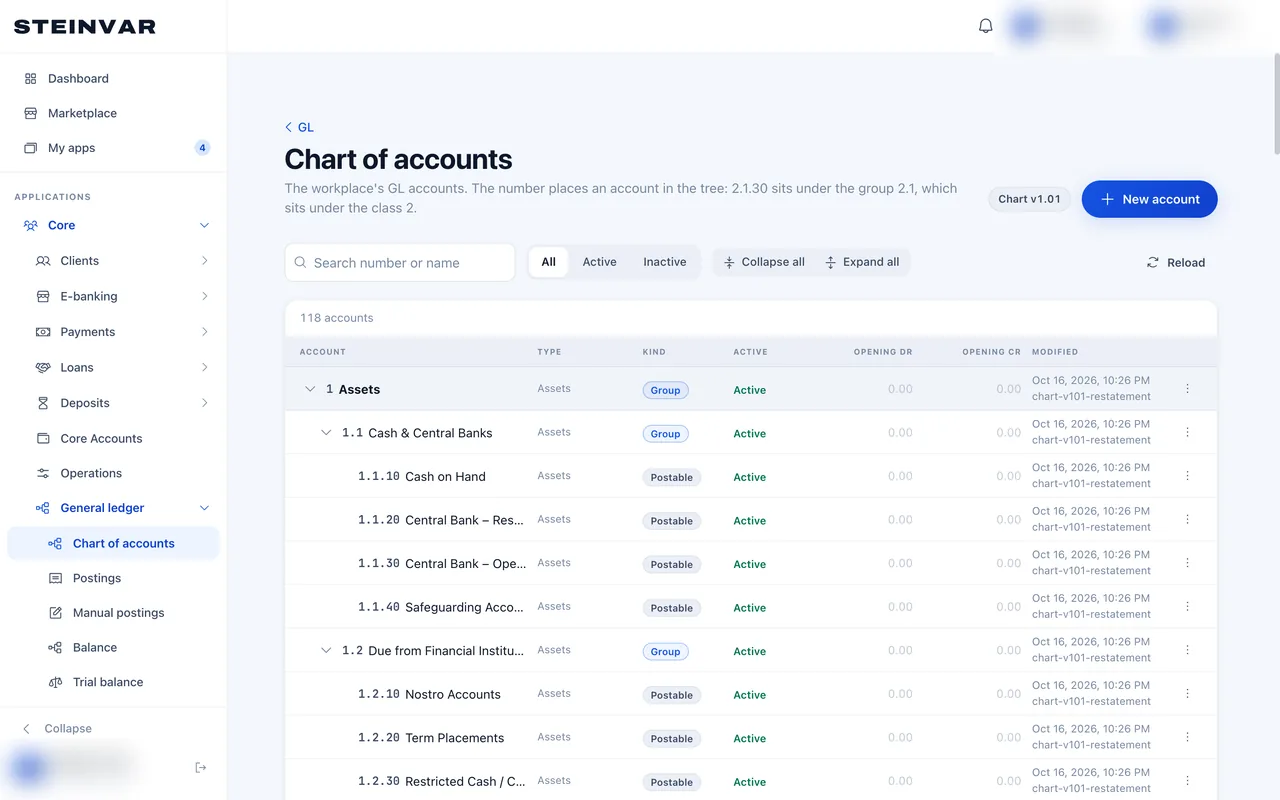
Task: Open Chart of accounts in sidebar
Action: [x=113, y=543]
